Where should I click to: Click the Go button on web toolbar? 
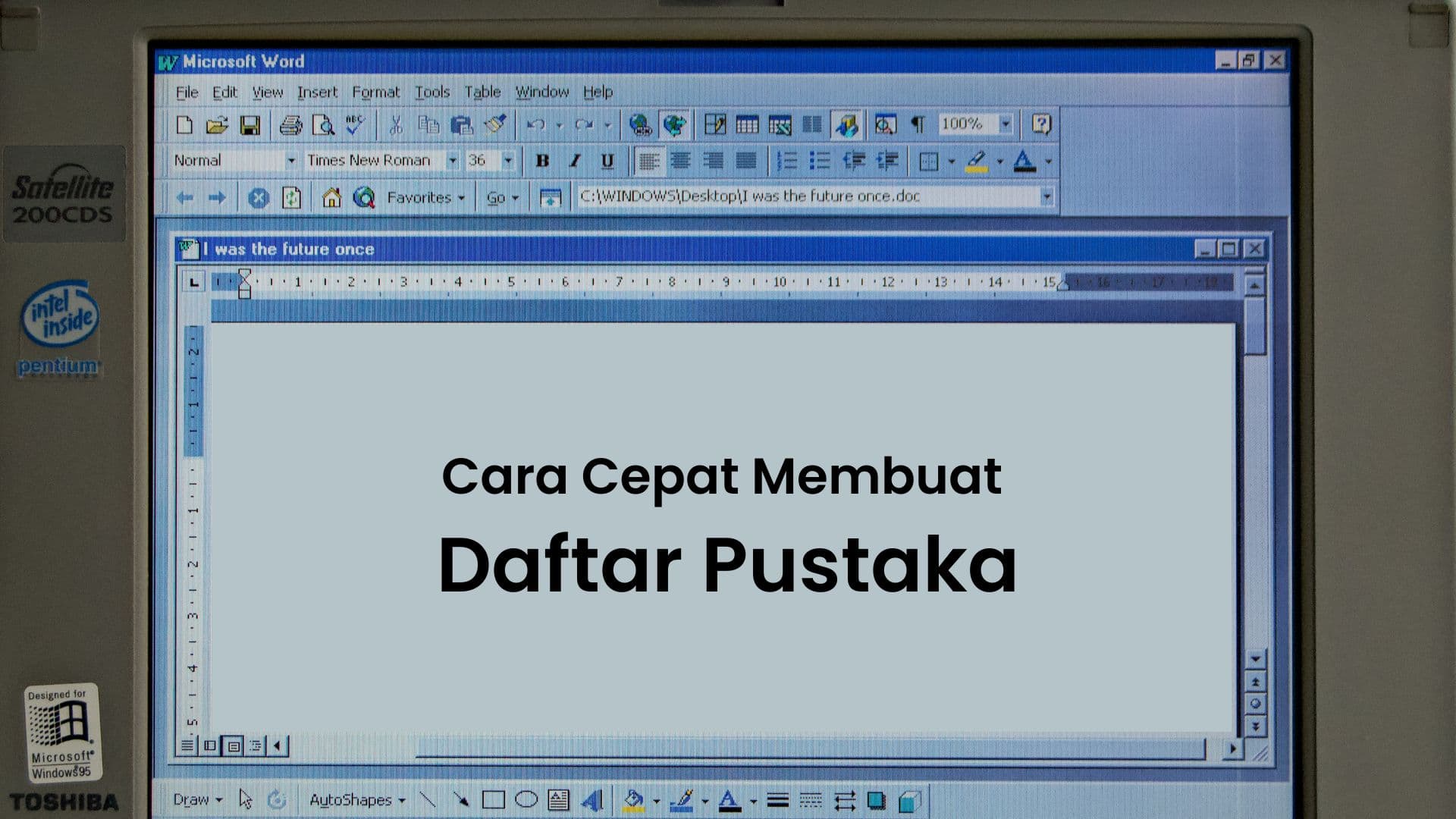498,196
